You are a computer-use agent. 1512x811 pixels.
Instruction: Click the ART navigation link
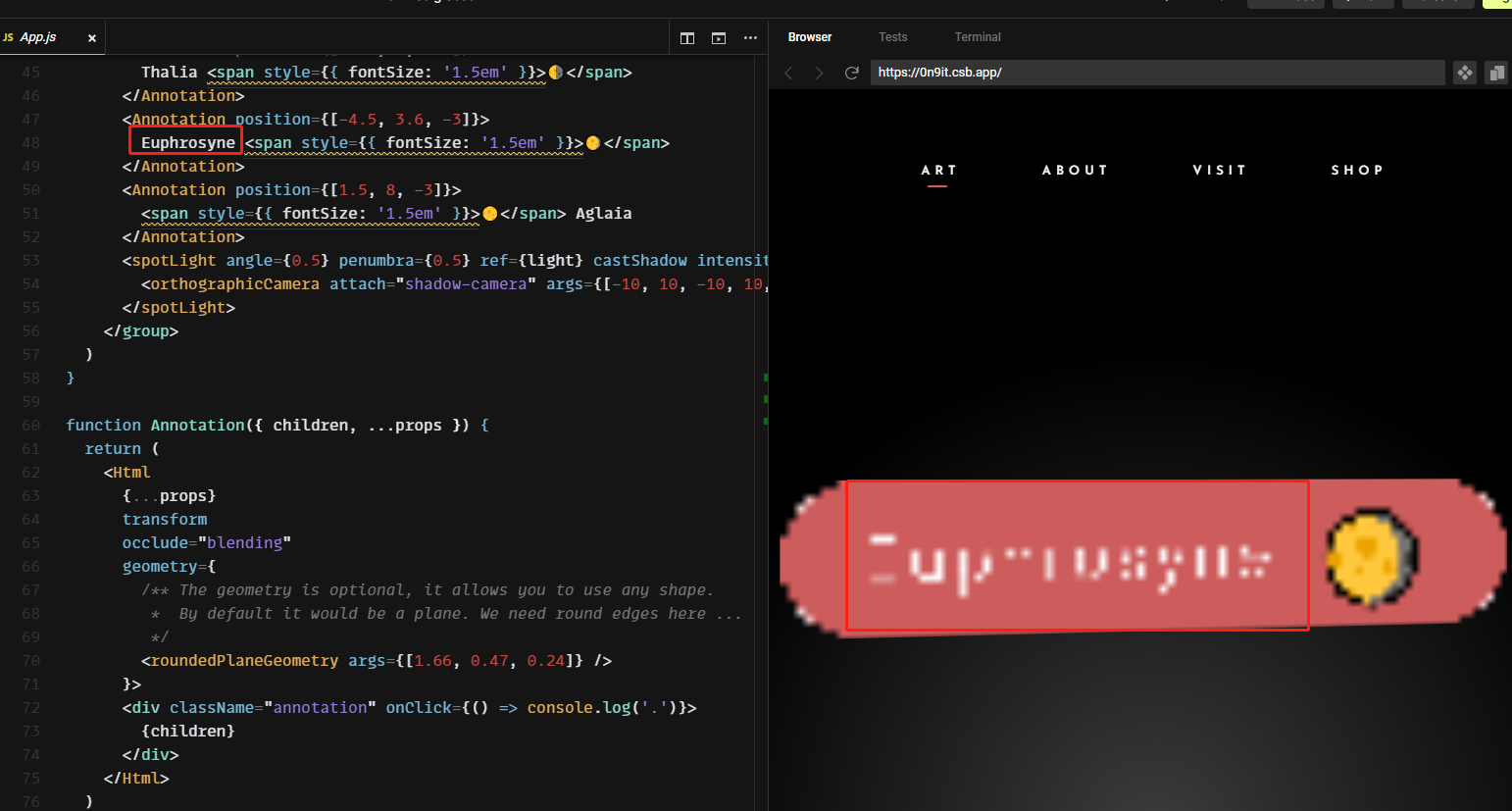click(938, 169)
